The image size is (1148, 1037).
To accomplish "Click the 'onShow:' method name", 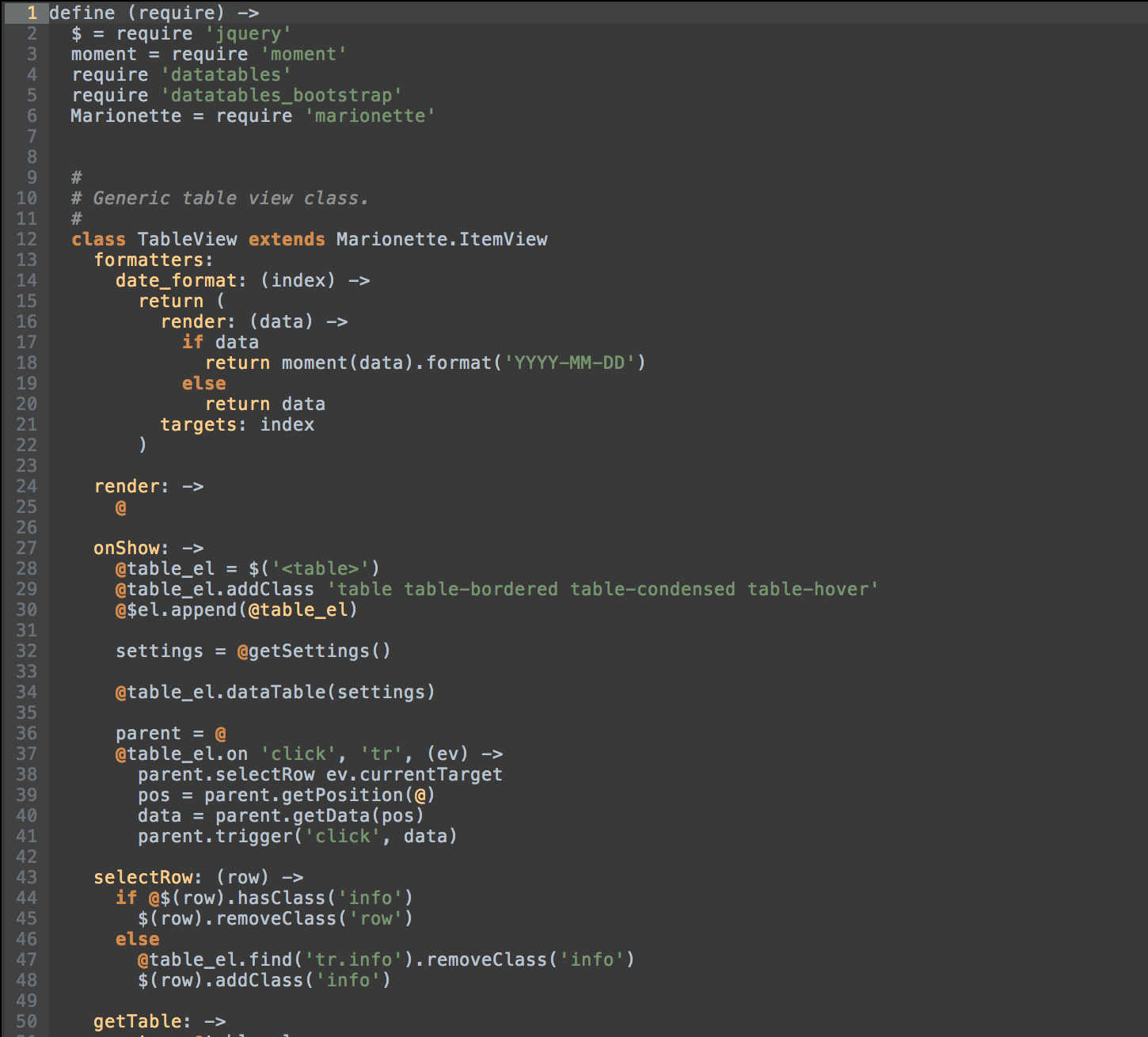I will coord(131,548).
